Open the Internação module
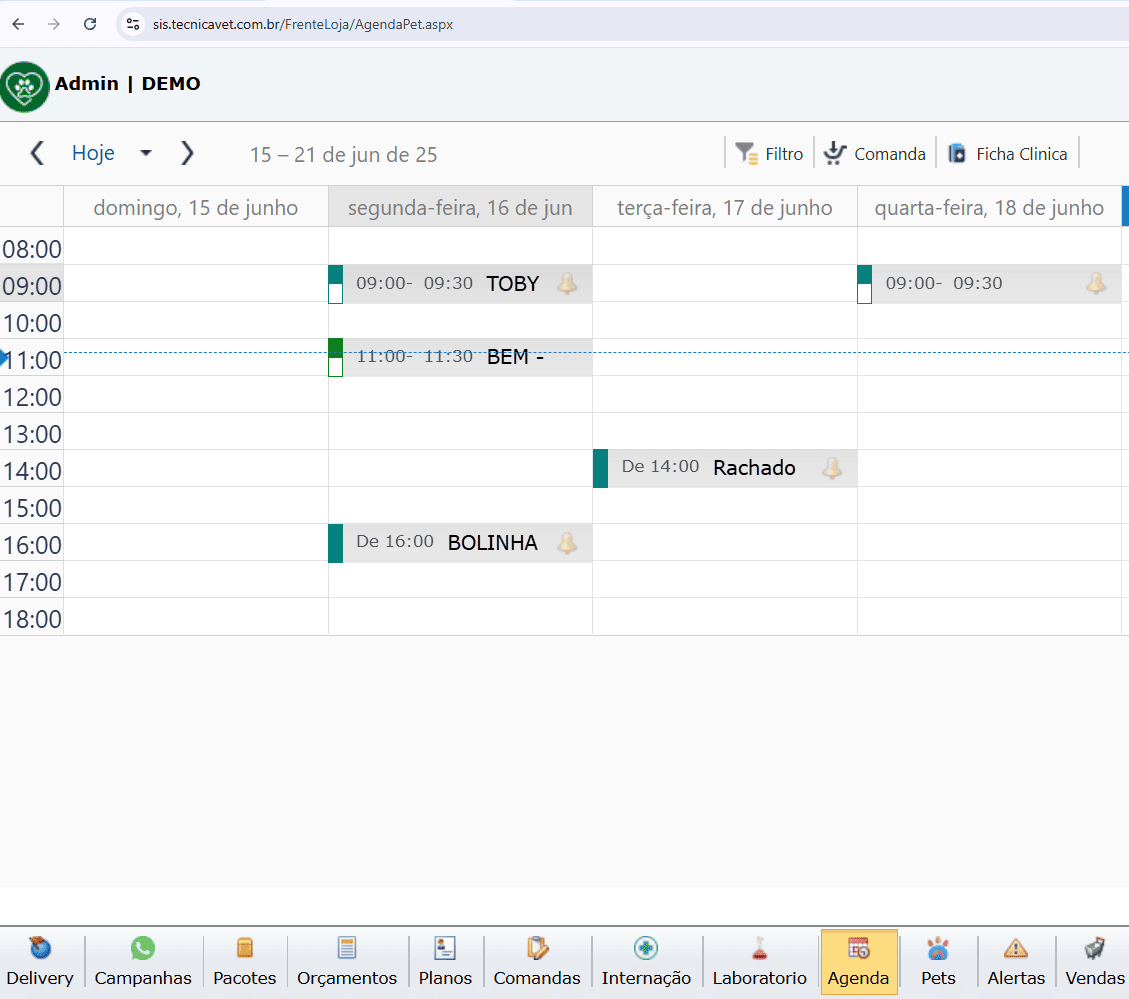This screenshot has width=1129, height=999. coord(646,949)
